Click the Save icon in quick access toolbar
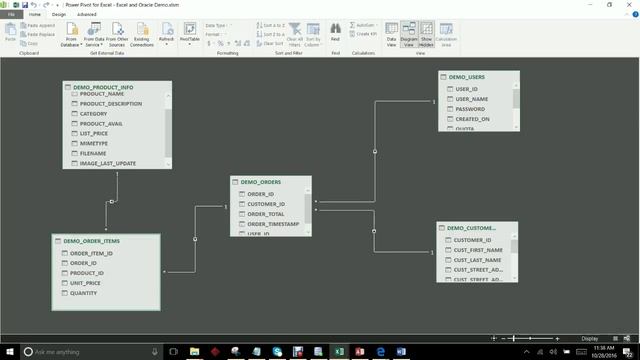Screen dimensions: 640x360 [25, 5]
